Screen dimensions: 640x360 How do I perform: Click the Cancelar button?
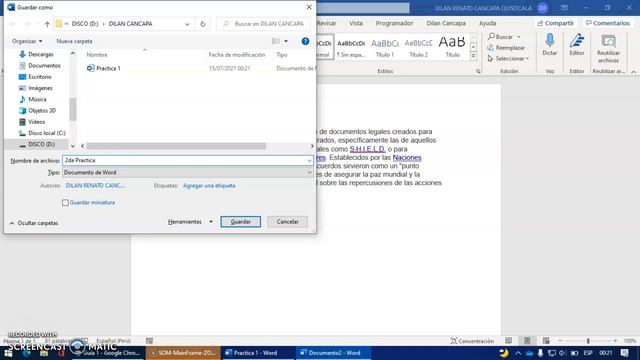(287, 222)
